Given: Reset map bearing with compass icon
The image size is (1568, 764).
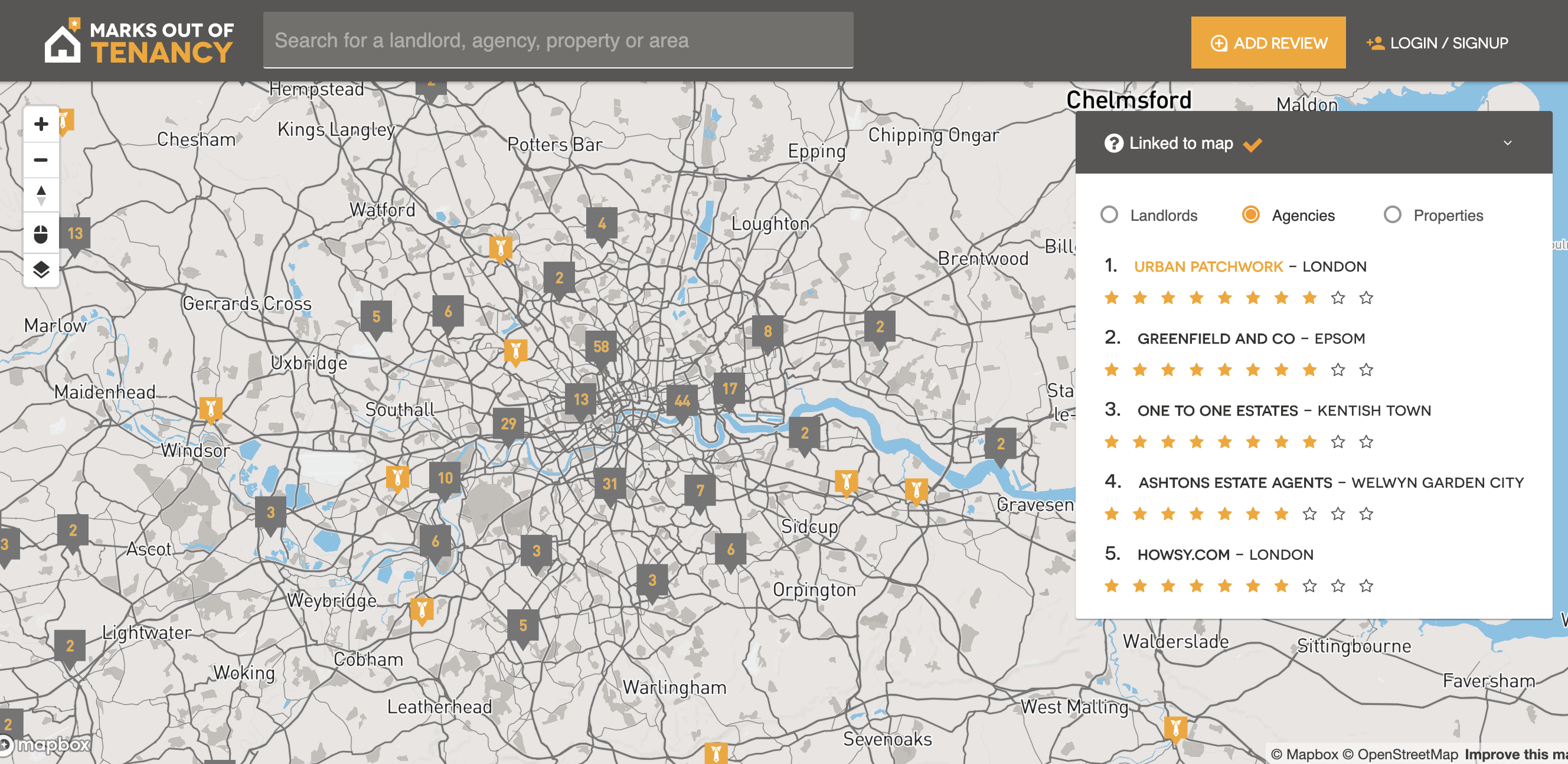Looking at the screenshot, I should click(41, 196).
